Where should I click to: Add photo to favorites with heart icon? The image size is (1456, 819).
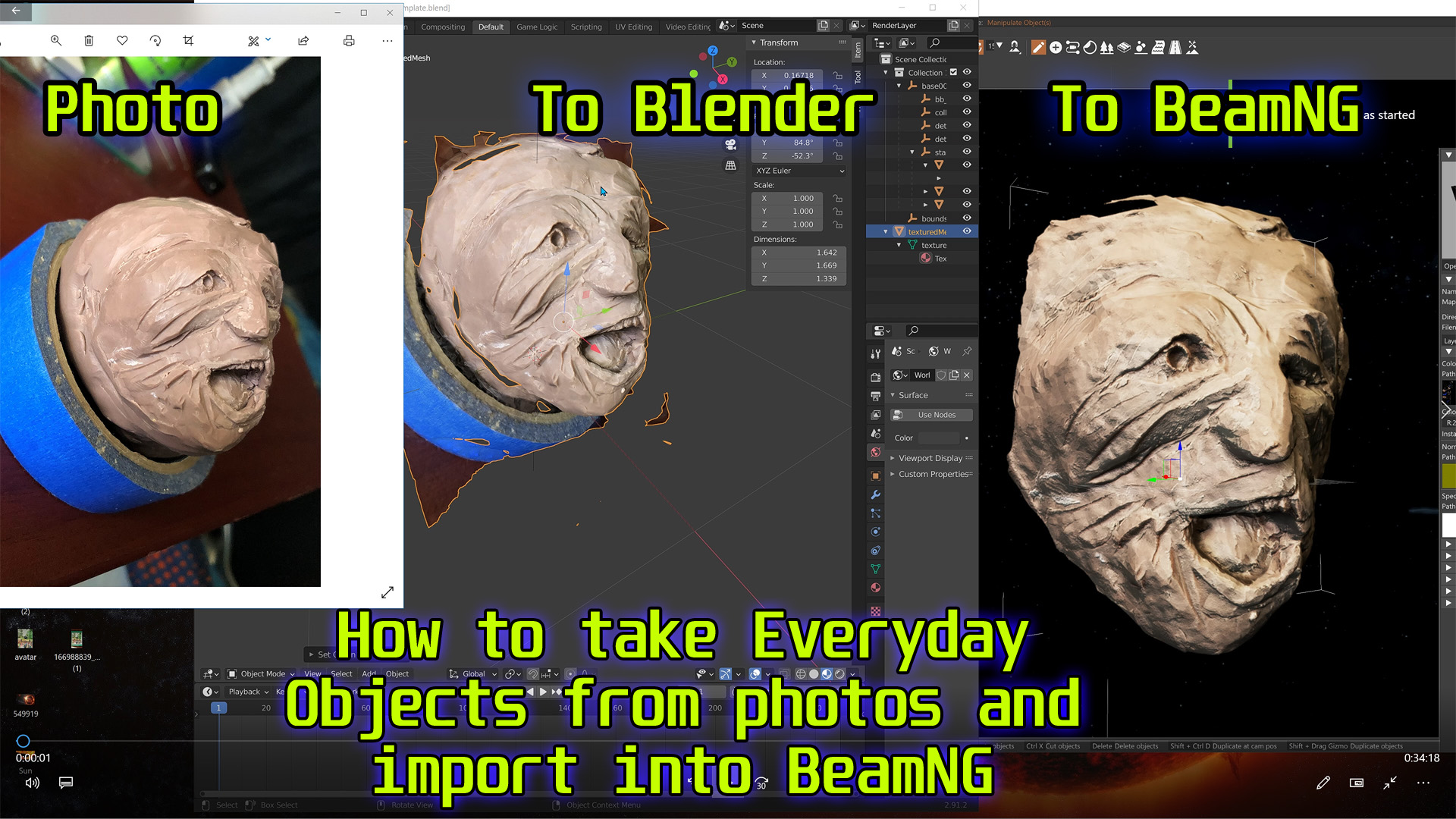point(122,40)
